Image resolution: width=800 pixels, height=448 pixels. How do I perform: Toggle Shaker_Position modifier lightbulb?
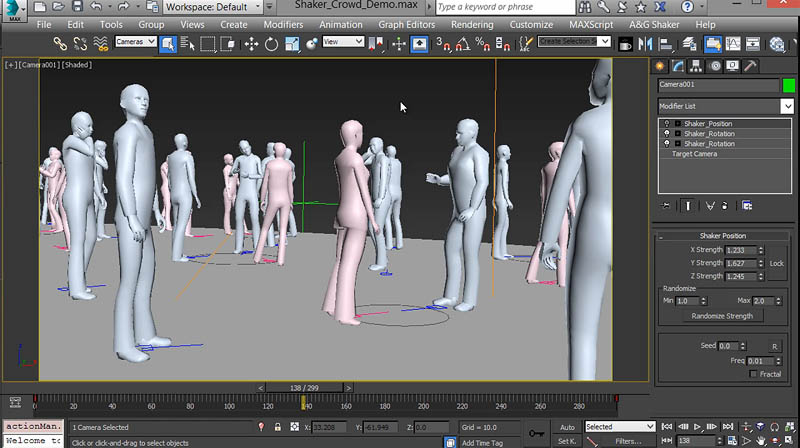point(667,124)
